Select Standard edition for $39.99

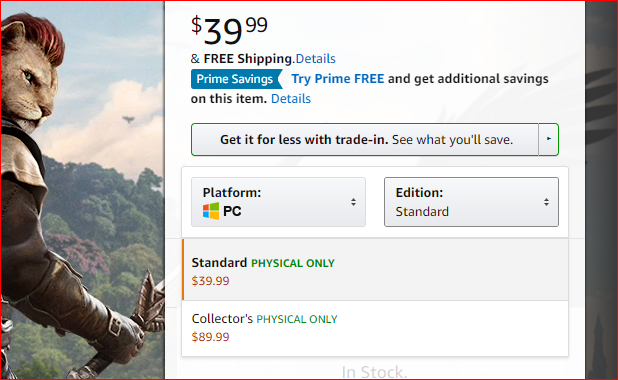click(375, 270)
